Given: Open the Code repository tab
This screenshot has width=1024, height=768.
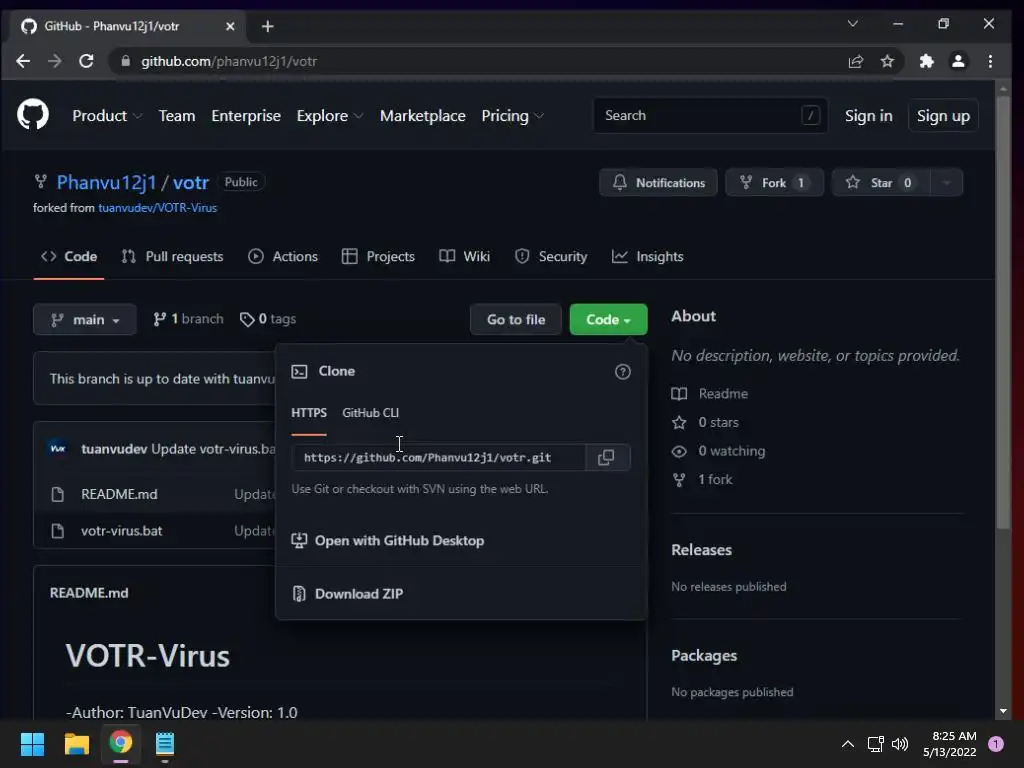Looking at the screenshot, I should click(69, 257).
